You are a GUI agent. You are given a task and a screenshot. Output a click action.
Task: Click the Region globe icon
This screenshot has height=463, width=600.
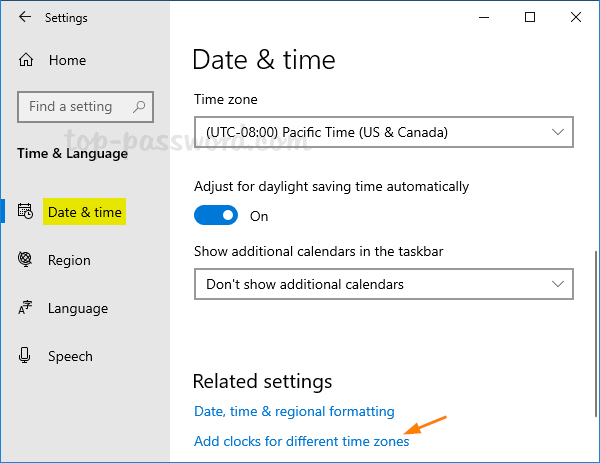point(27,260)
